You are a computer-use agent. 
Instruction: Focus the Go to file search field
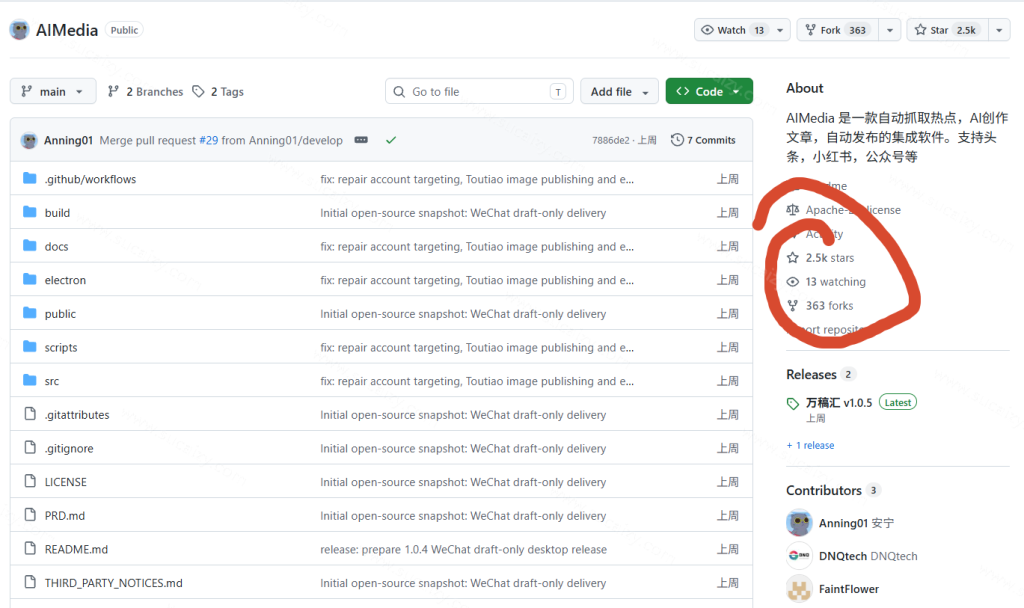point(479,91)
